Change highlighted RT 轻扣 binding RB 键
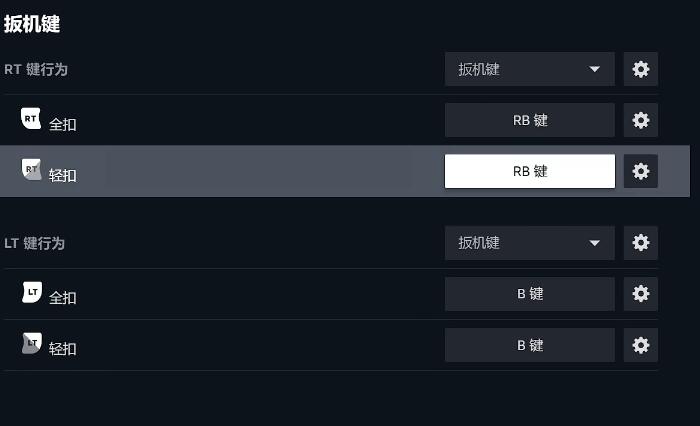This screenshot has height=426, width=700. (529, 171)
